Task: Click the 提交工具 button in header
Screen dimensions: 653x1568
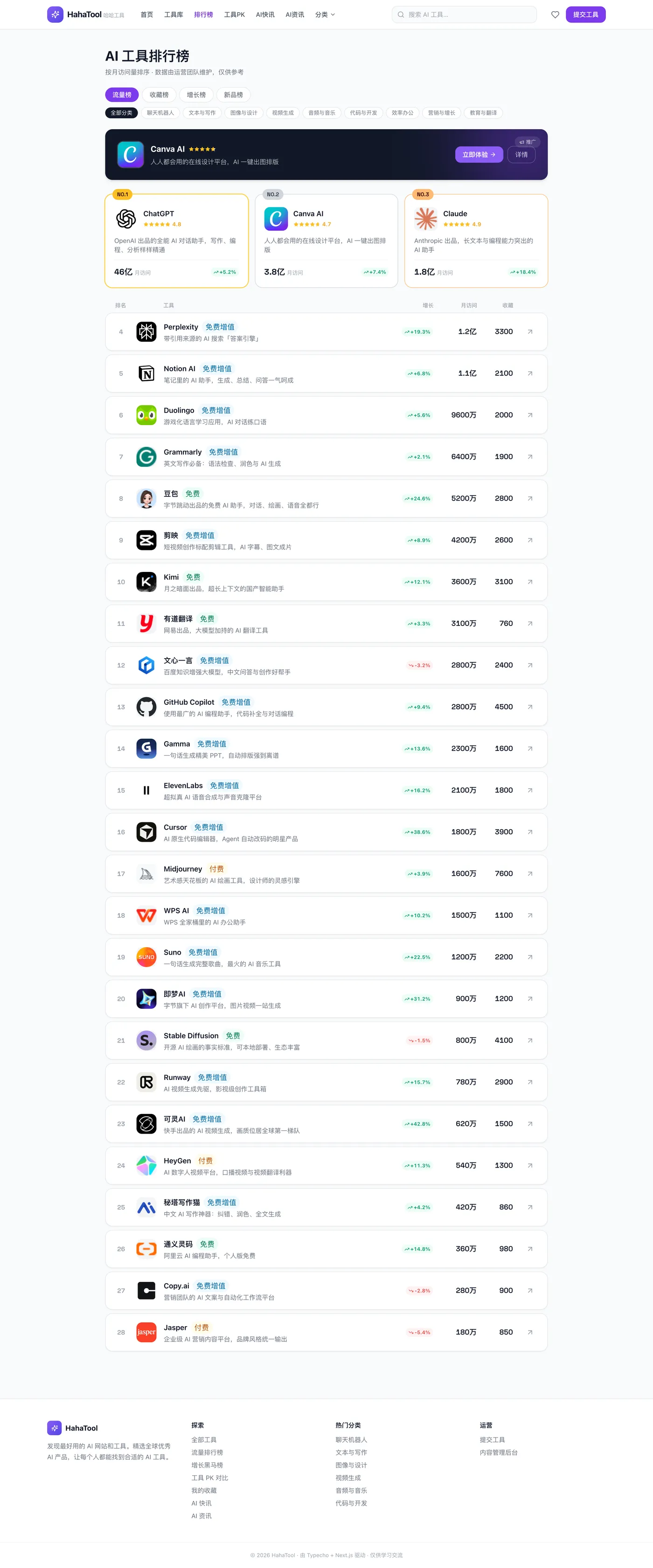Action: (585, 14)
